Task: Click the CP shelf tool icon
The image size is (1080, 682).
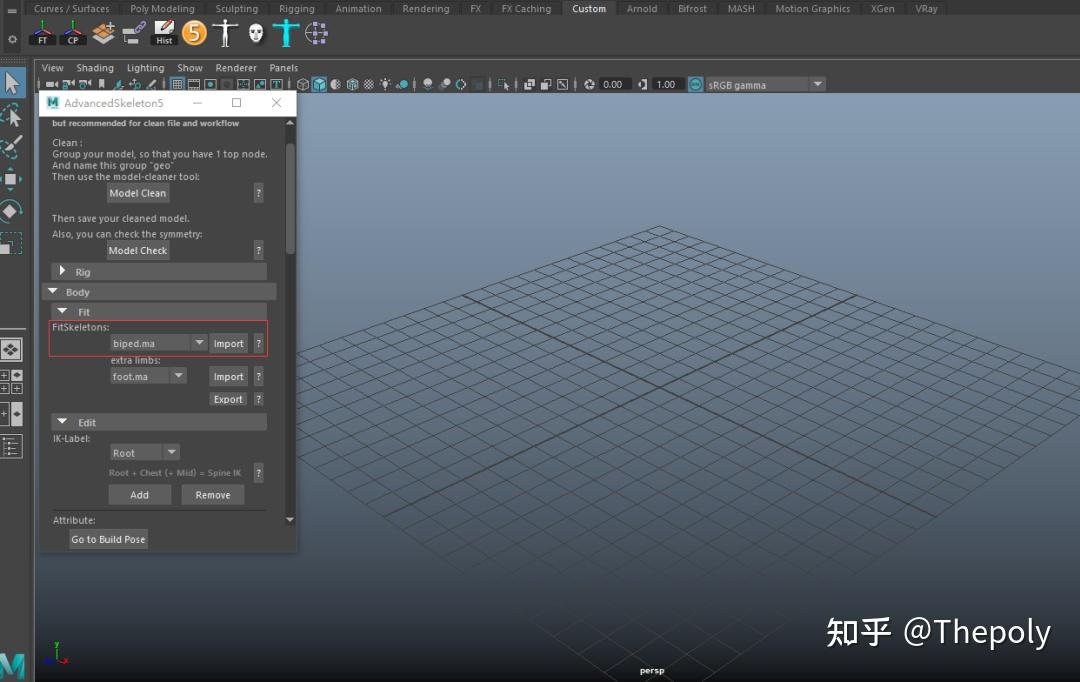Action: click(x=72, y=33)
